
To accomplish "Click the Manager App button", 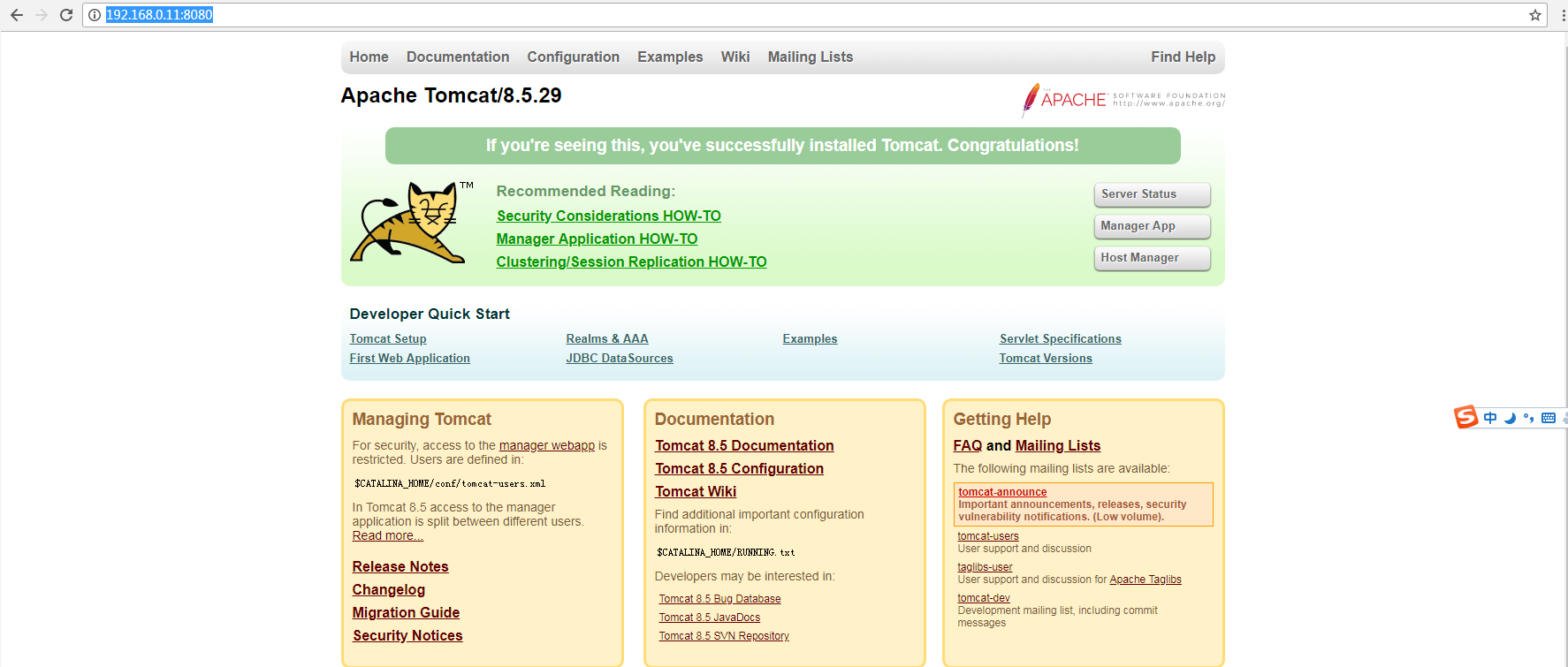I will pyautogui.click(x=1152, y=226).
